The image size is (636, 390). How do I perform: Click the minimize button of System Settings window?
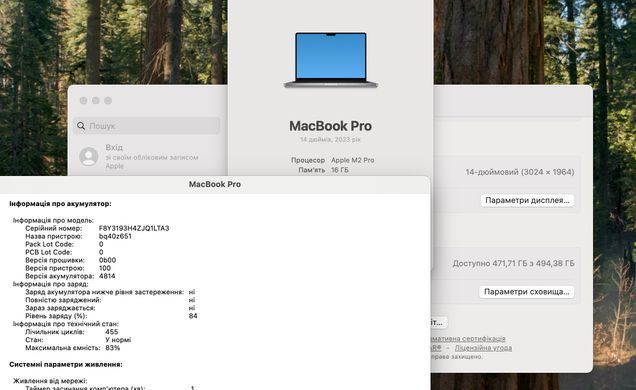coord(96,101)
